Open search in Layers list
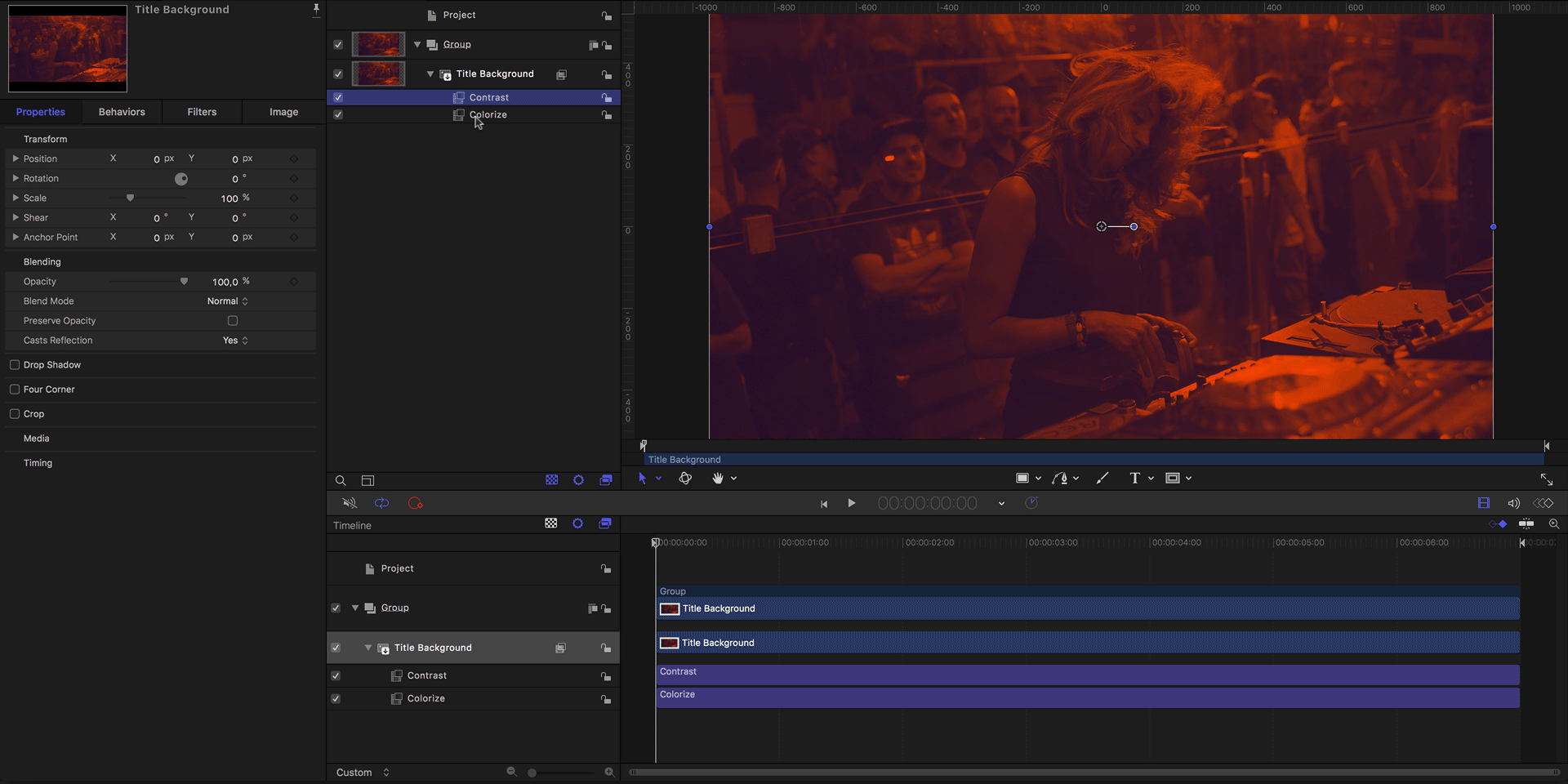Image resolution: width=1568 pixels, height=784 pixels. pos(341,481)
